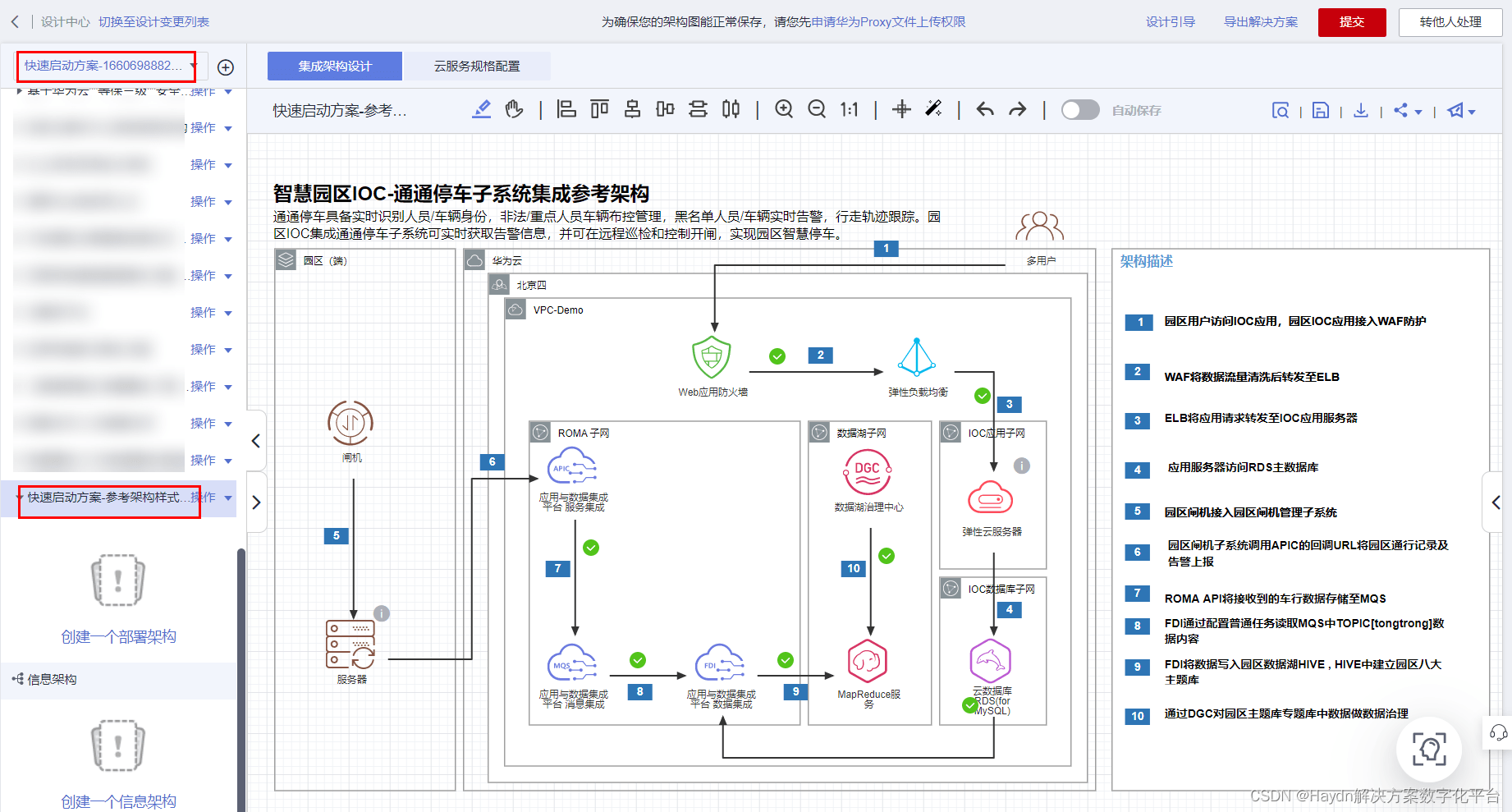Click 创建一个部署架构 link
Viewport: 1512px width, 812px height.
pyautogui.click(x=118, y=636)
